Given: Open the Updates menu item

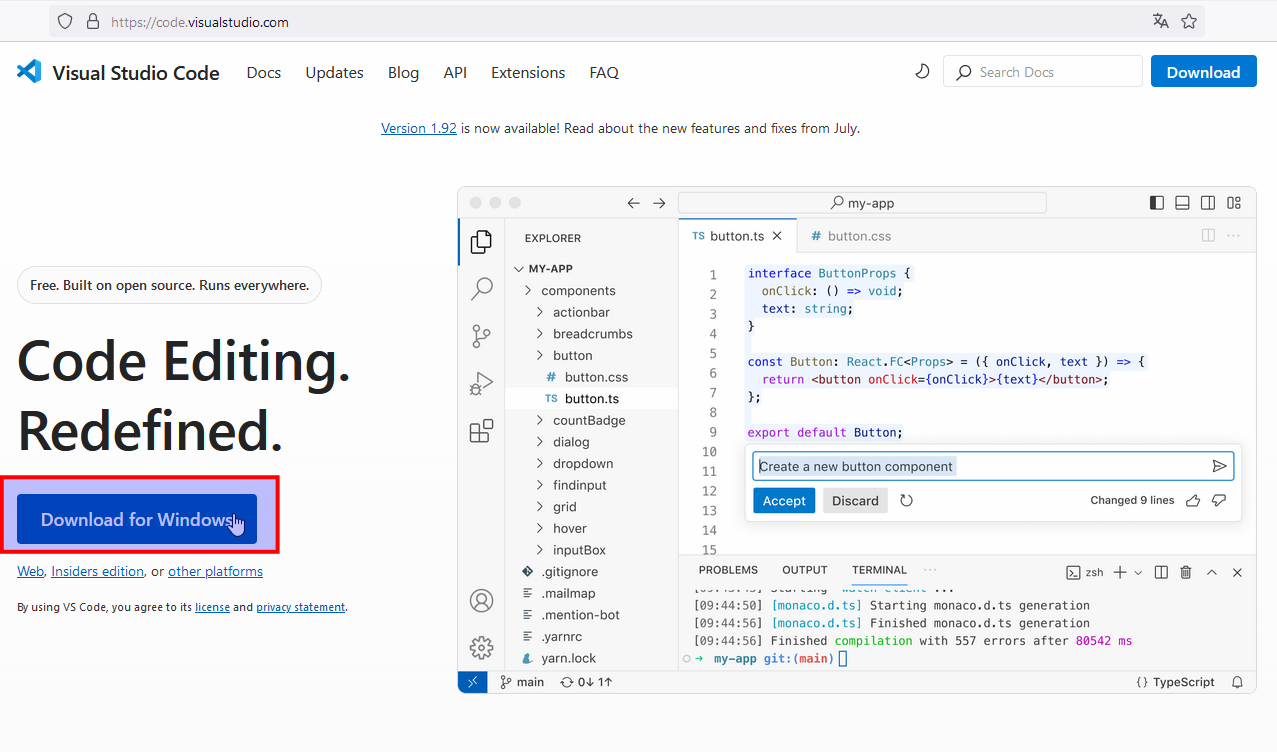Looking at the screenshot, I should [x=334, y=72].
